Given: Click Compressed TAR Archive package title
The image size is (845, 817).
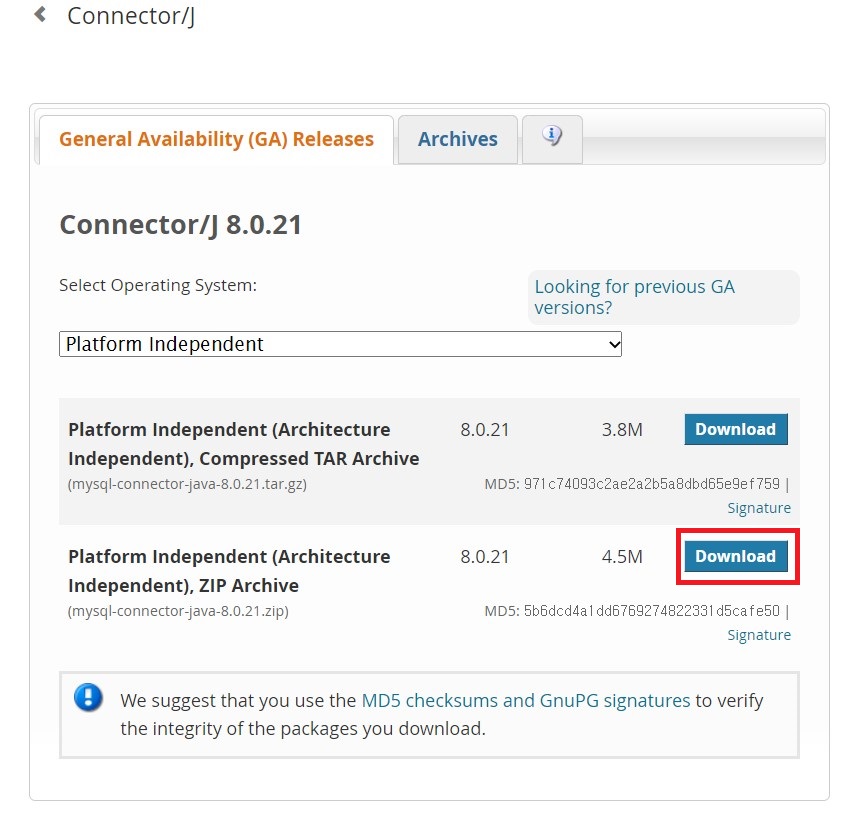Looking at the screenshot, I should pos(244,444).
